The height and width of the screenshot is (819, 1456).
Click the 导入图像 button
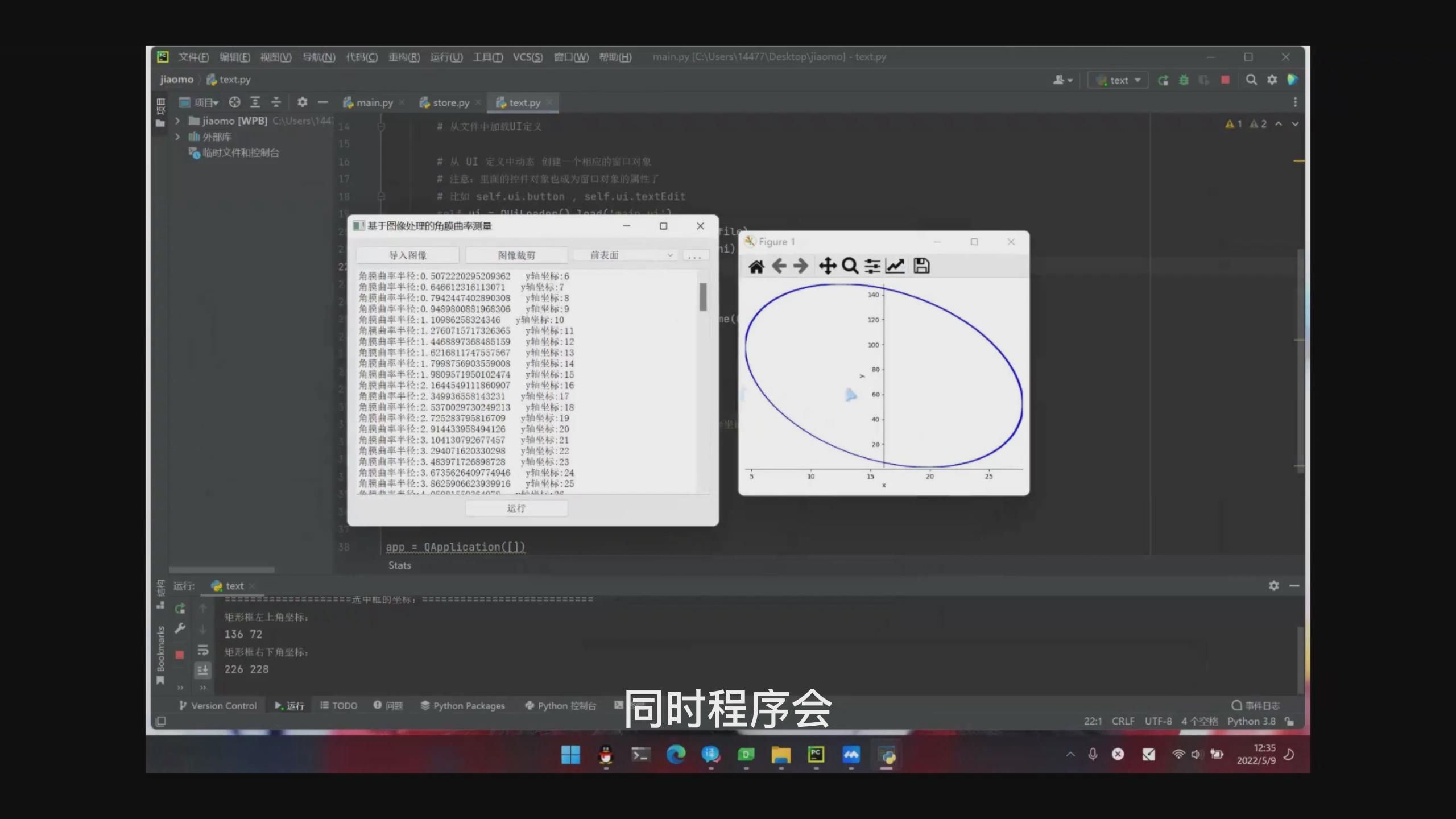[x=407, y=255]
